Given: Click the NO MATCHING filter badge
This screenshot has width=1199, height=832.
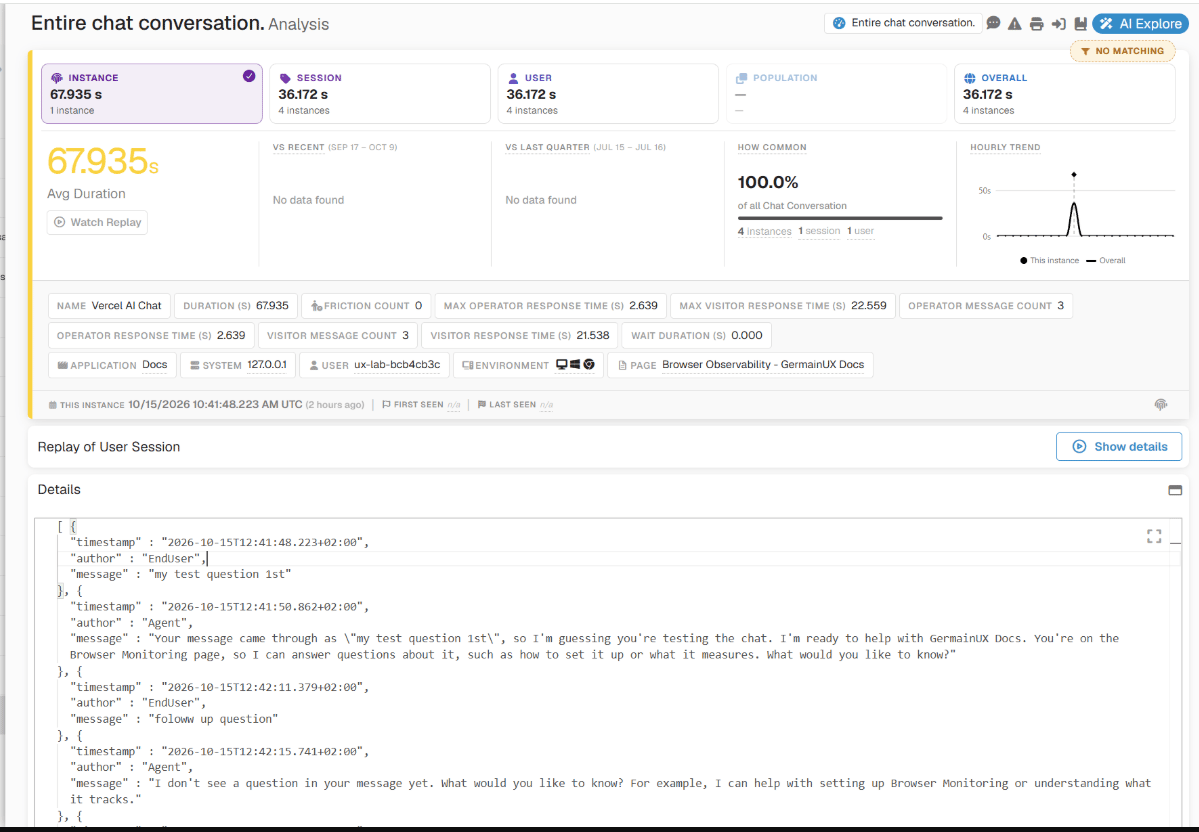Looking at the screenshot, I should (1122, 51).
